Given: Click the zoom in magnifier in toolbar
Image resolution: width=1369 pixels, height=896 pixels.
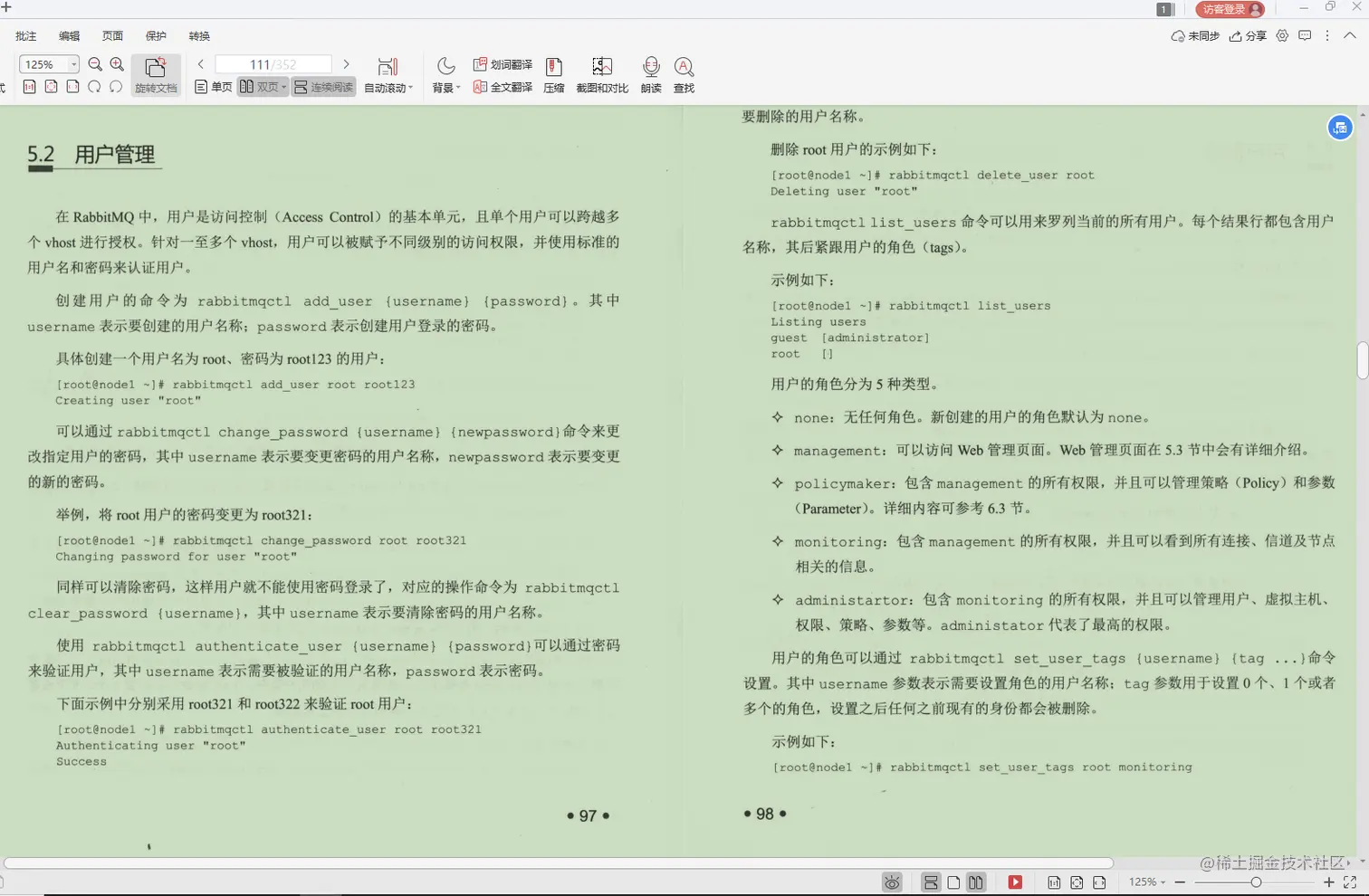Looking at the screenshot, I should 117,64.
